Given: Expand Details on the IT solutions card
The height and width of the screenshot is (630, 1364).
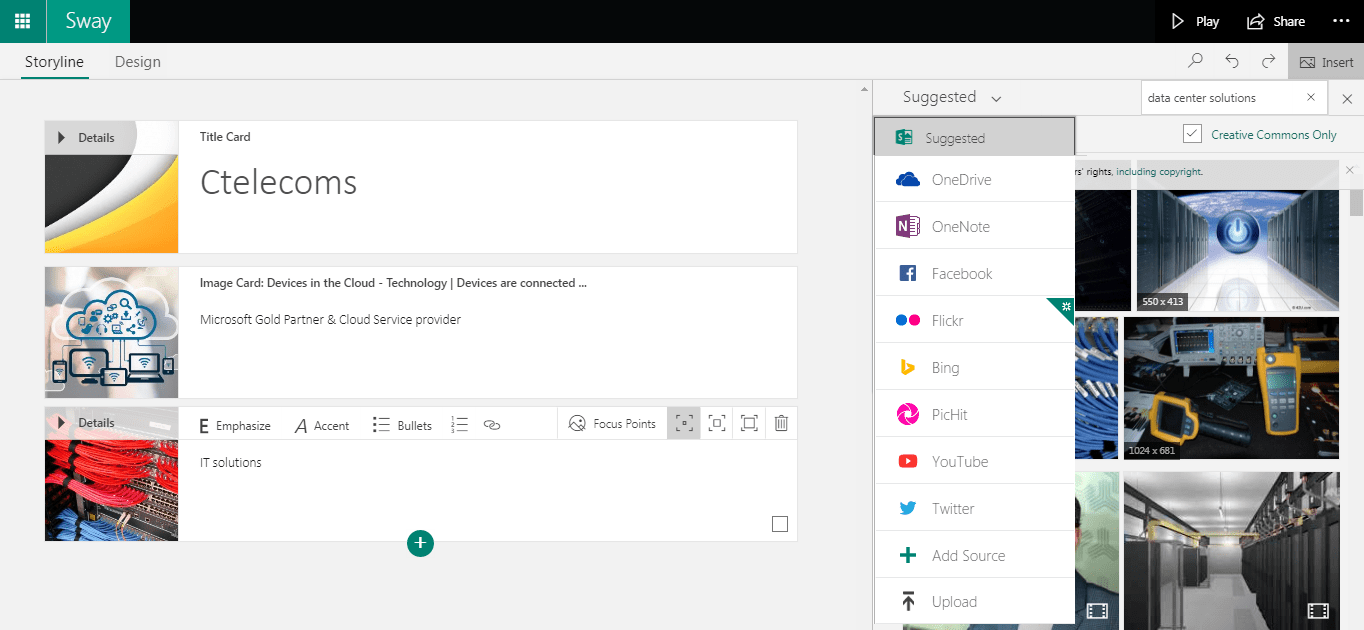Looking at the screenshot, I should [86, 423].
